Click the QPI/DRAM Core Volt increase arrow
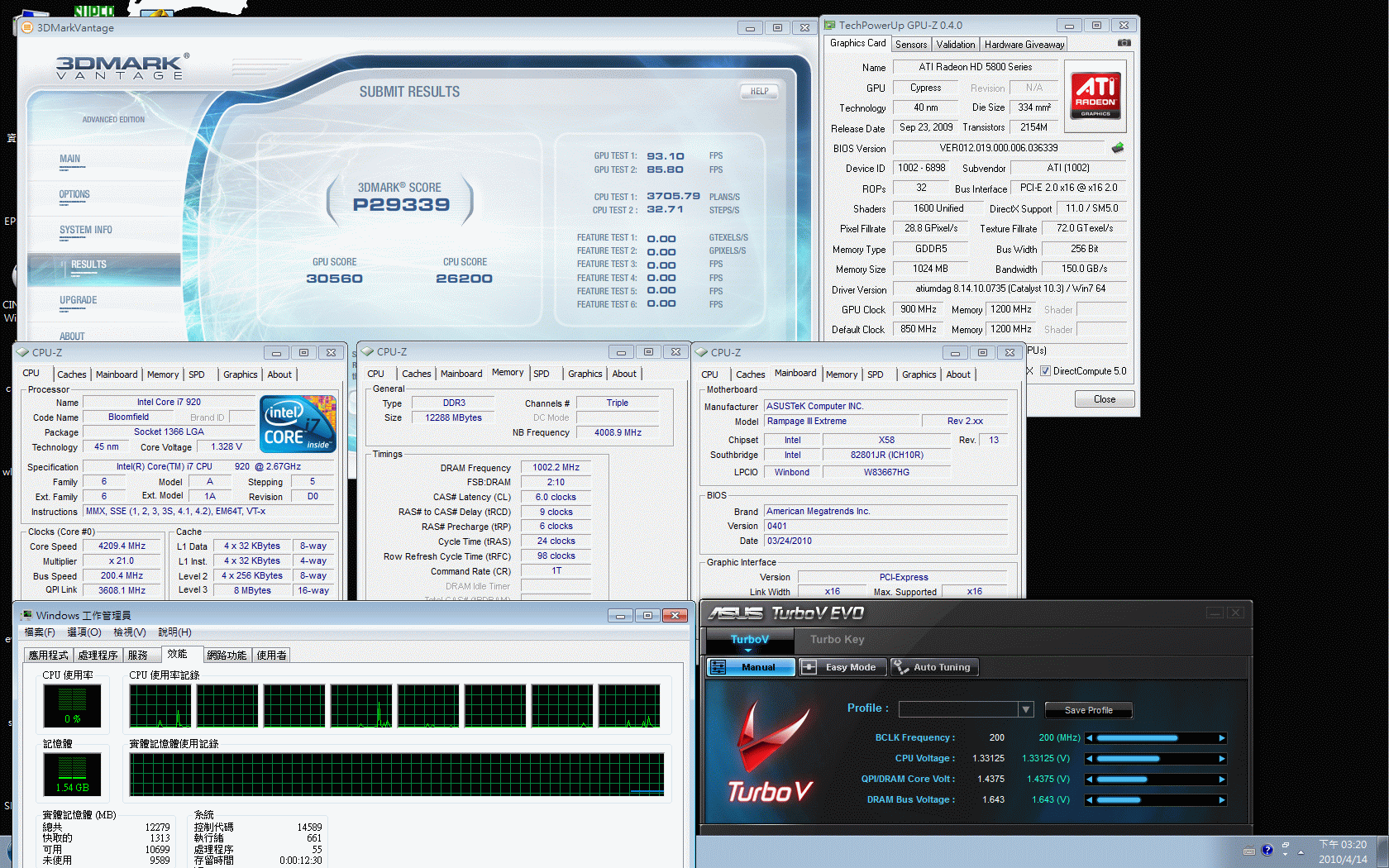1389x868 pixels. [x=1222, y=780]
